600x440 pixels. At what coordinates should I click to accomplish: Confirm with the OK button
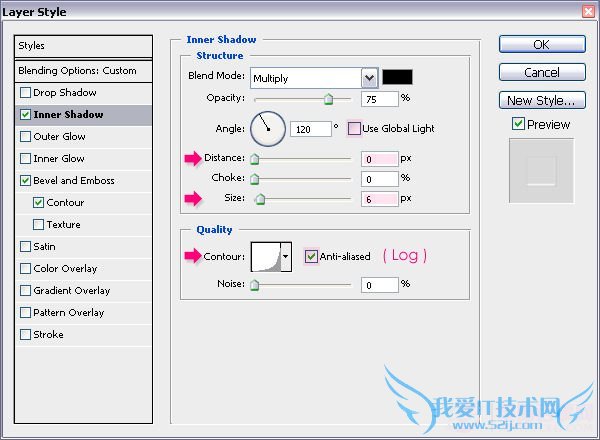click(542, 44)
